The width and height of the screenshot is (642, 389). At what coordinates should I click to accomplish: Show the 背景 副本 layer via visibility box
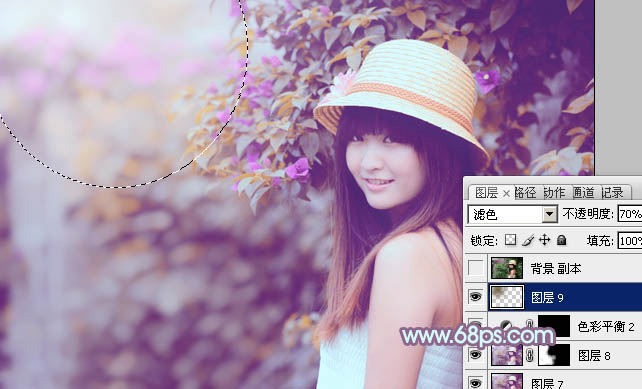pyautogui.click(x=475, y=268)
